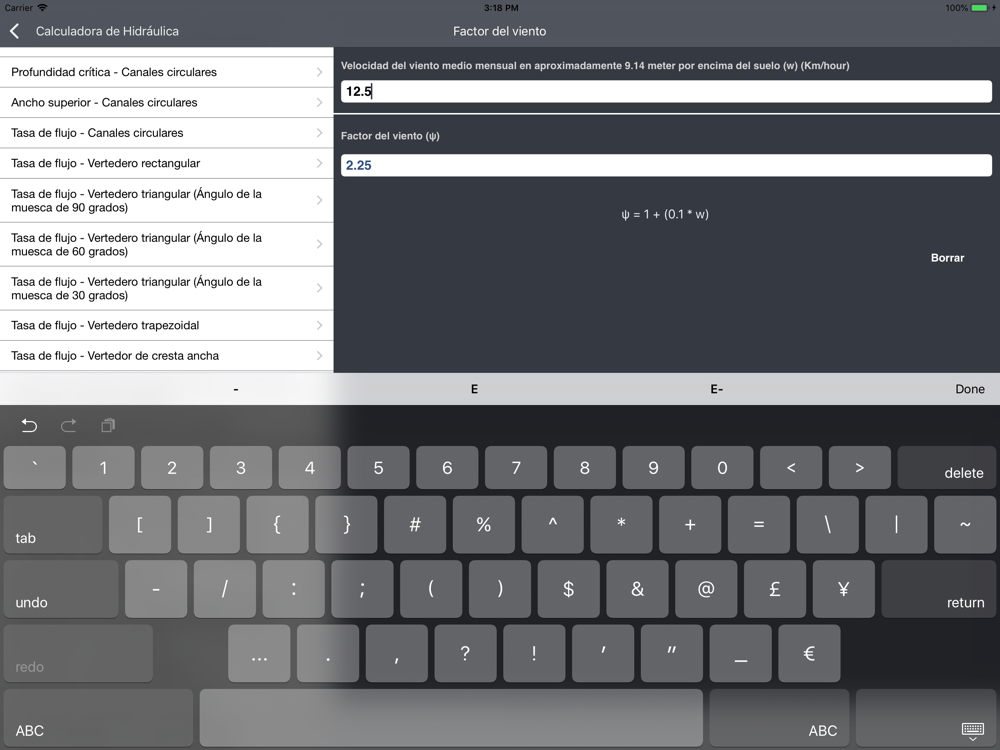Tap the euro symbol key

(x=809, y=653)
